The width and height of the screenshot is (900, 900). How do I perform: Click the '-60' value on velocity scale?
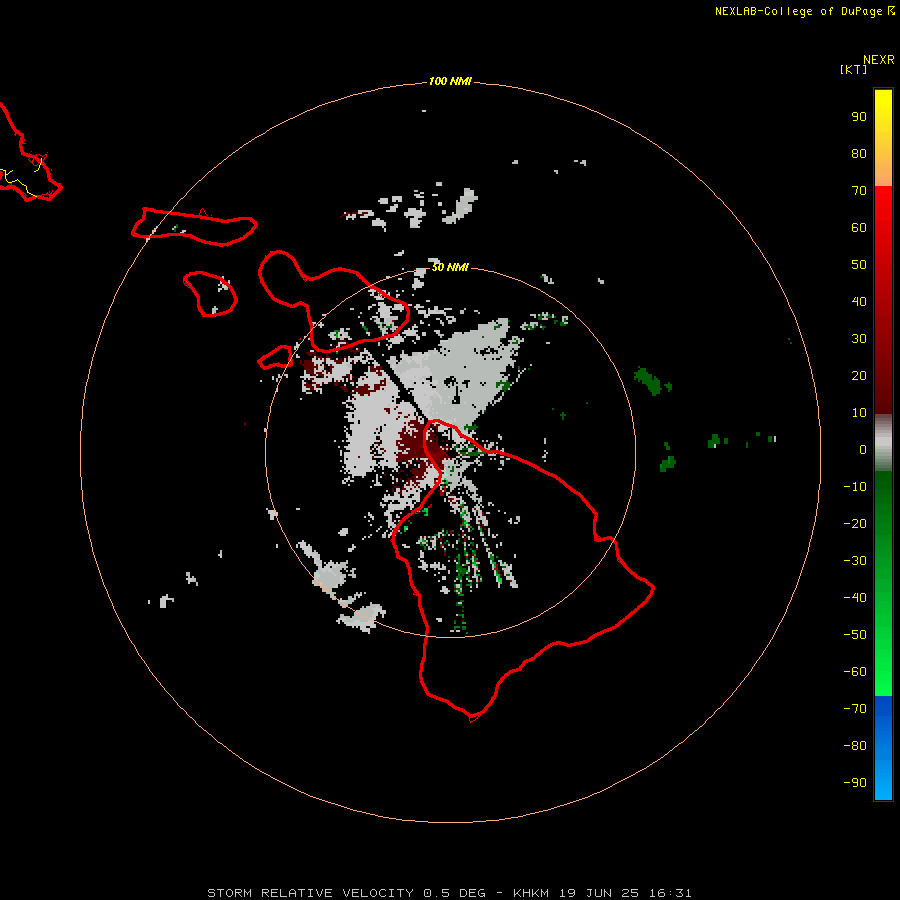pyautogui.click(x=855, y=672)
